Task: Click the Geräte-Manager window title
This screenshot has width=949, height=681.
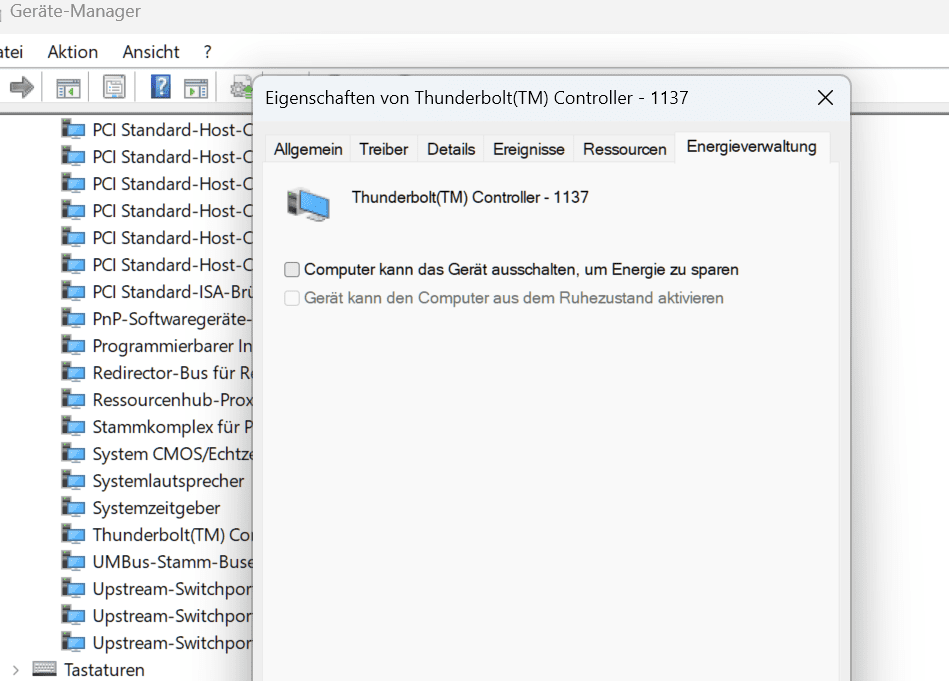Action: [x=75, y=11]
